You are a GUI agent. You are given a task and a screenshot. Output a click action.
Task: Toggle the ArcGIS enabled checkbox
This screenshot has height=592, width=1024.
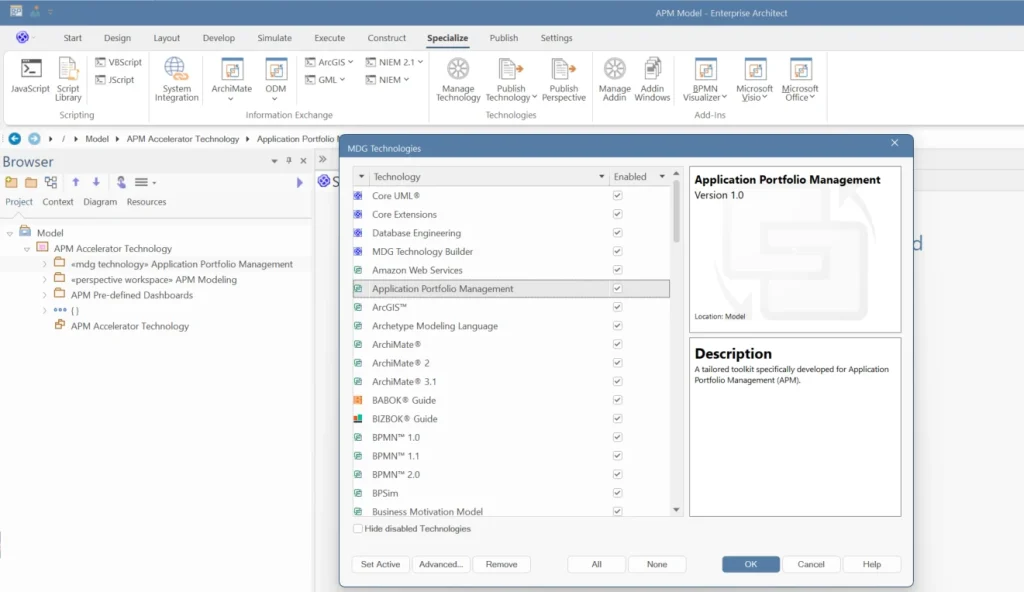[617, 307]
